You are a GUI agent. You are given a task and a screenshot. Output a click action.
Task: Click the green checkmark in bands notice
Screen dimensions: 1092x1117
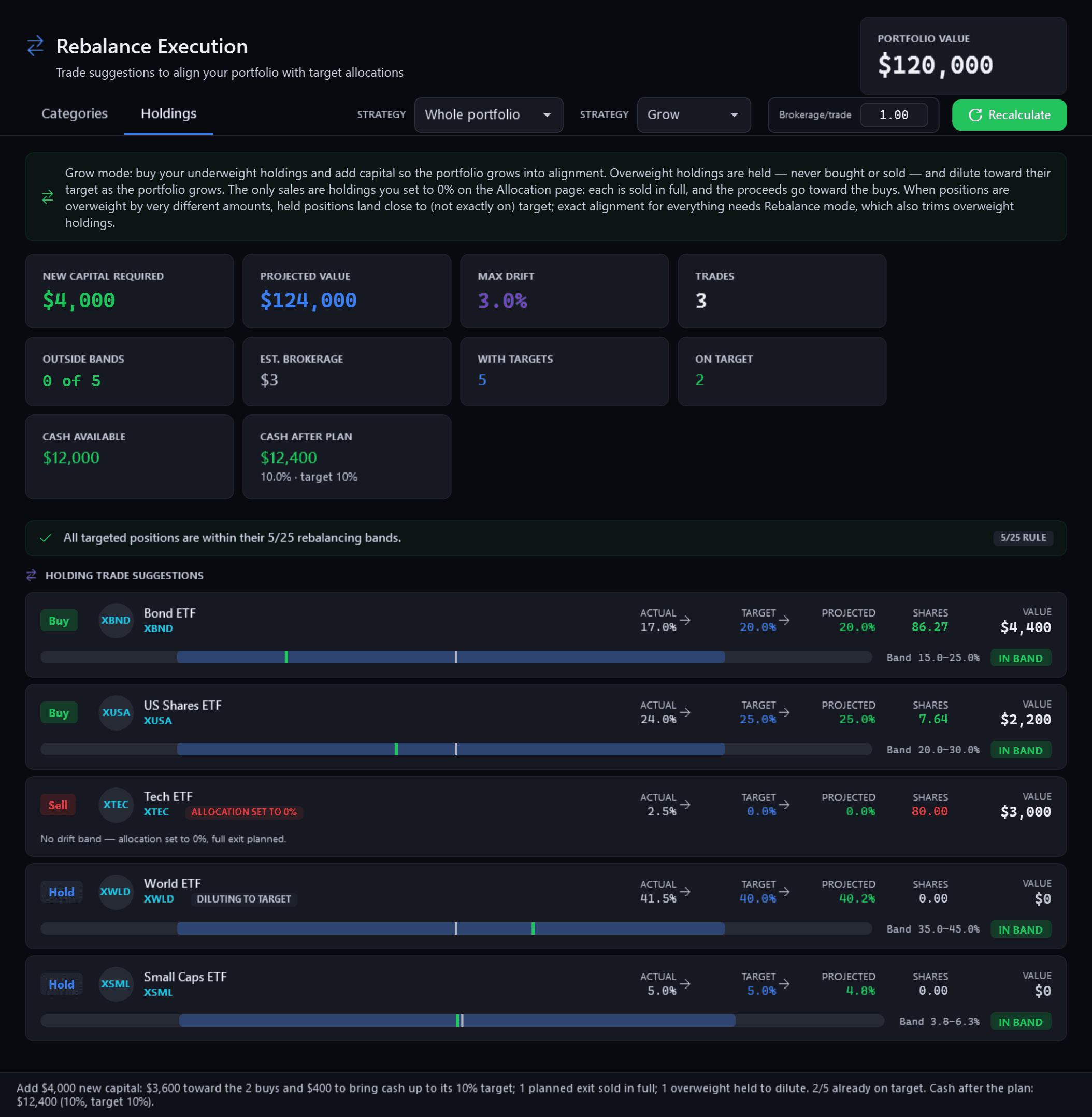(46, 538)
